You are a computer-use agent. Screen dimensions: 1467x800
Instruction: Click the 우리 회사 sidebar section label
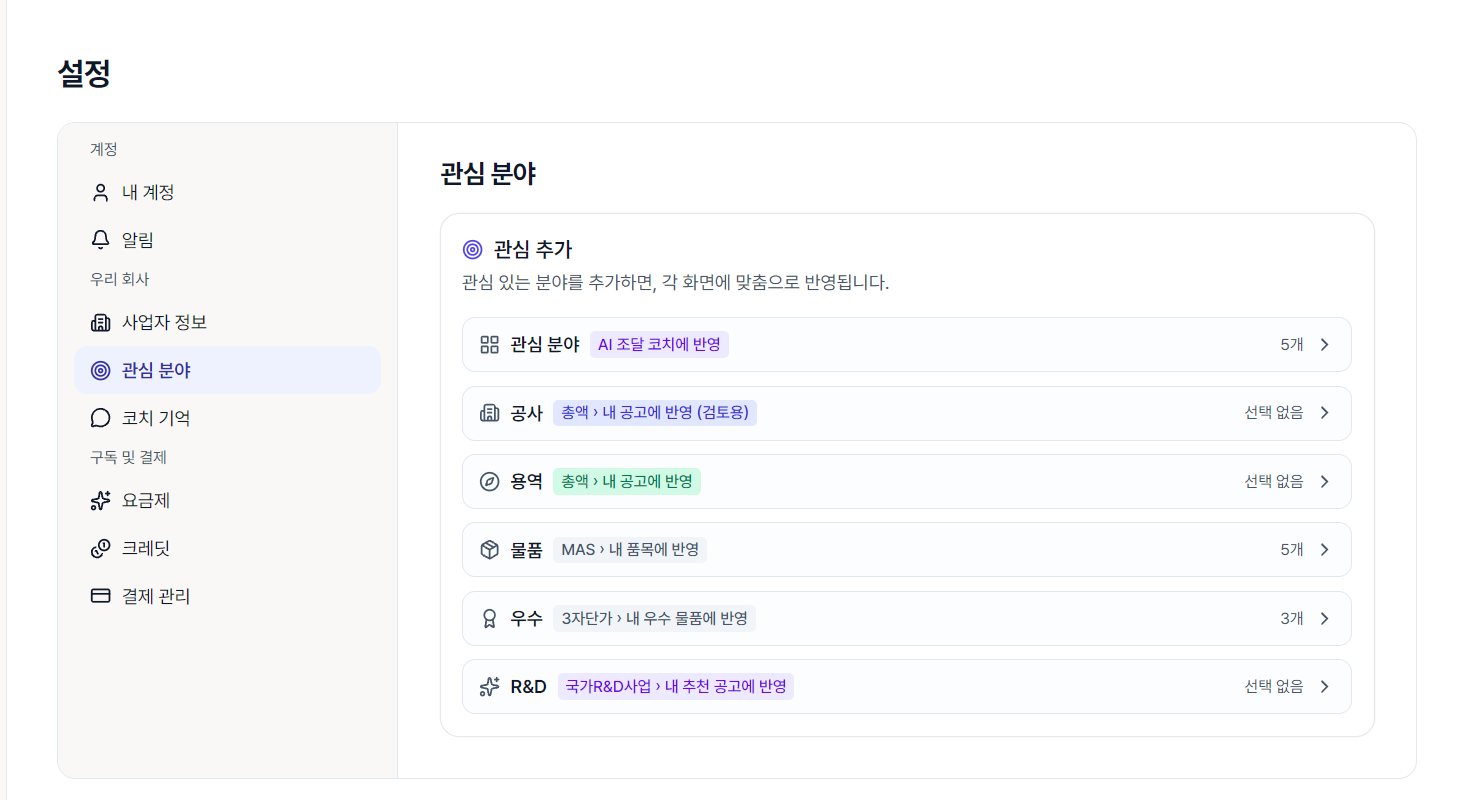119,279
